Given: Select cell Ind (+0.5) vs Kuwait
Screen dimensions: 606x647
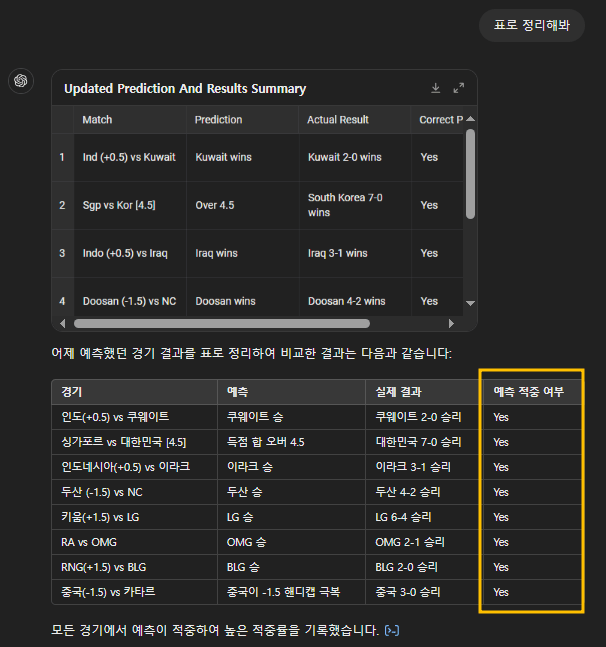Looking at the screenshot, I should pos(130,157).
